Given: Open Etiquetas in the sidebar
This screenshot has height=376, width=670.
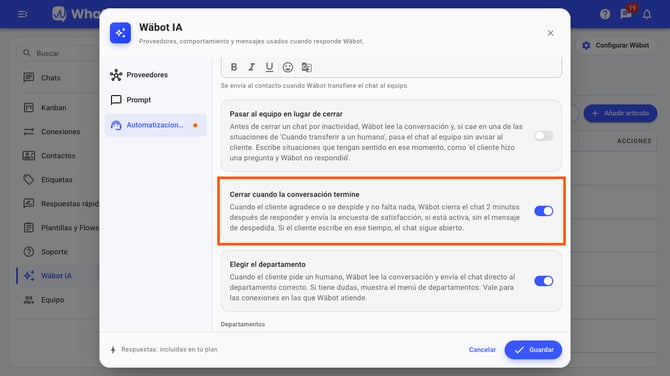Looking at the screenshot, I should click(58, 179).
